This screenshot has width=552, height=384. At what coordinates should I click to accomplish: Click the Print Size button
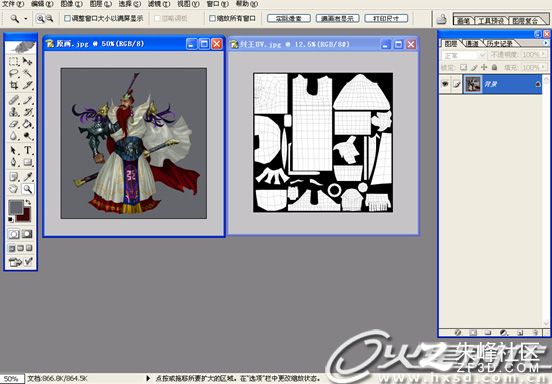(x=386, y=18)
